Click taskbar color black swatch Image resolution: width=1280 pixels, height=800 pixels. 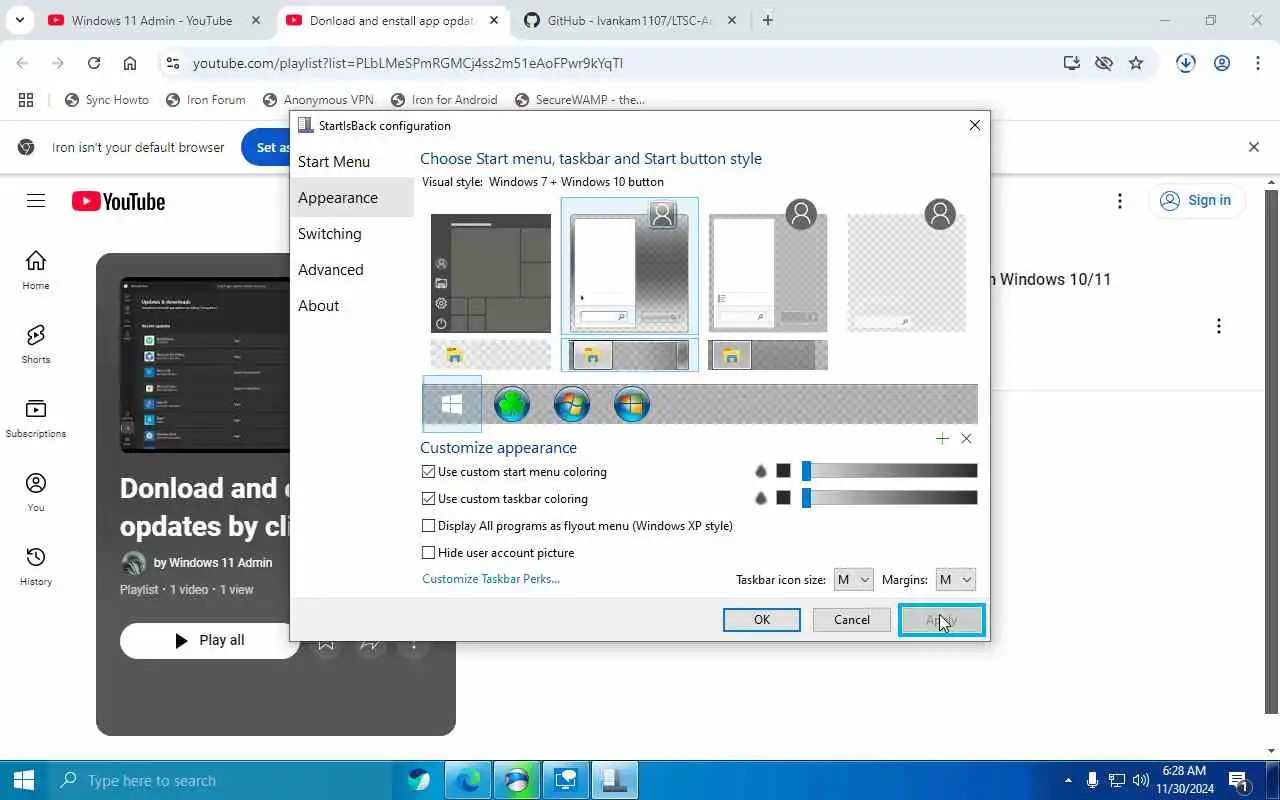[x=783, y=498]
